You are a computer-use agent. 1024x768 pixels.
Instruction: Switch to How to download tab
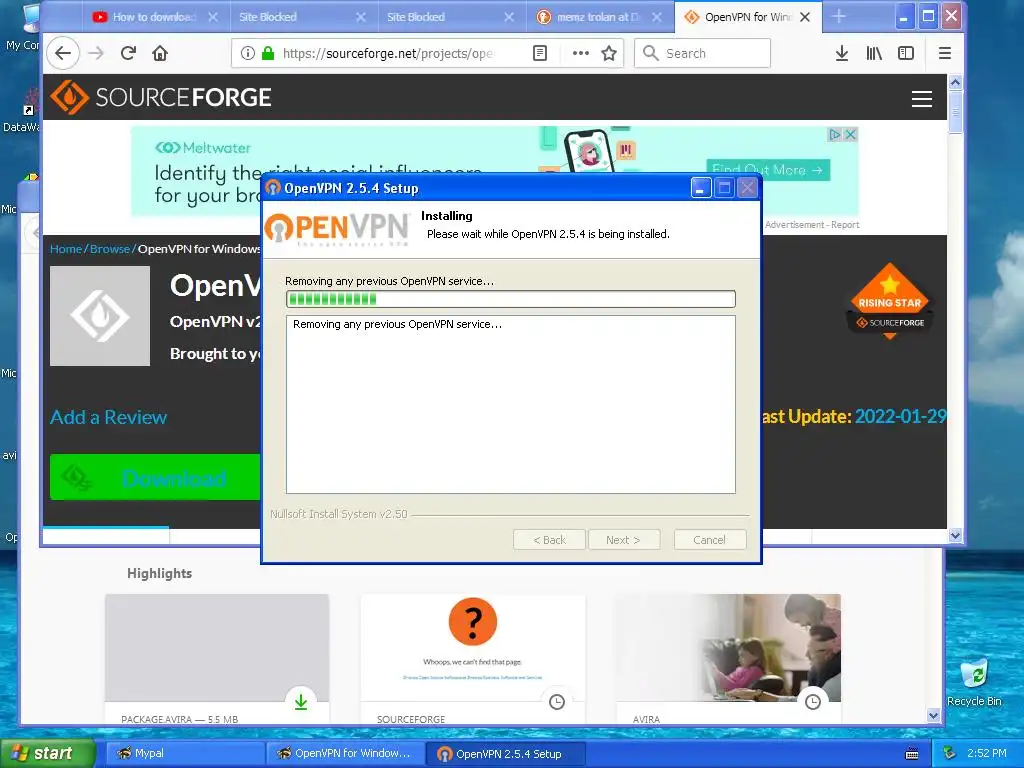click(x=154, y=17)
